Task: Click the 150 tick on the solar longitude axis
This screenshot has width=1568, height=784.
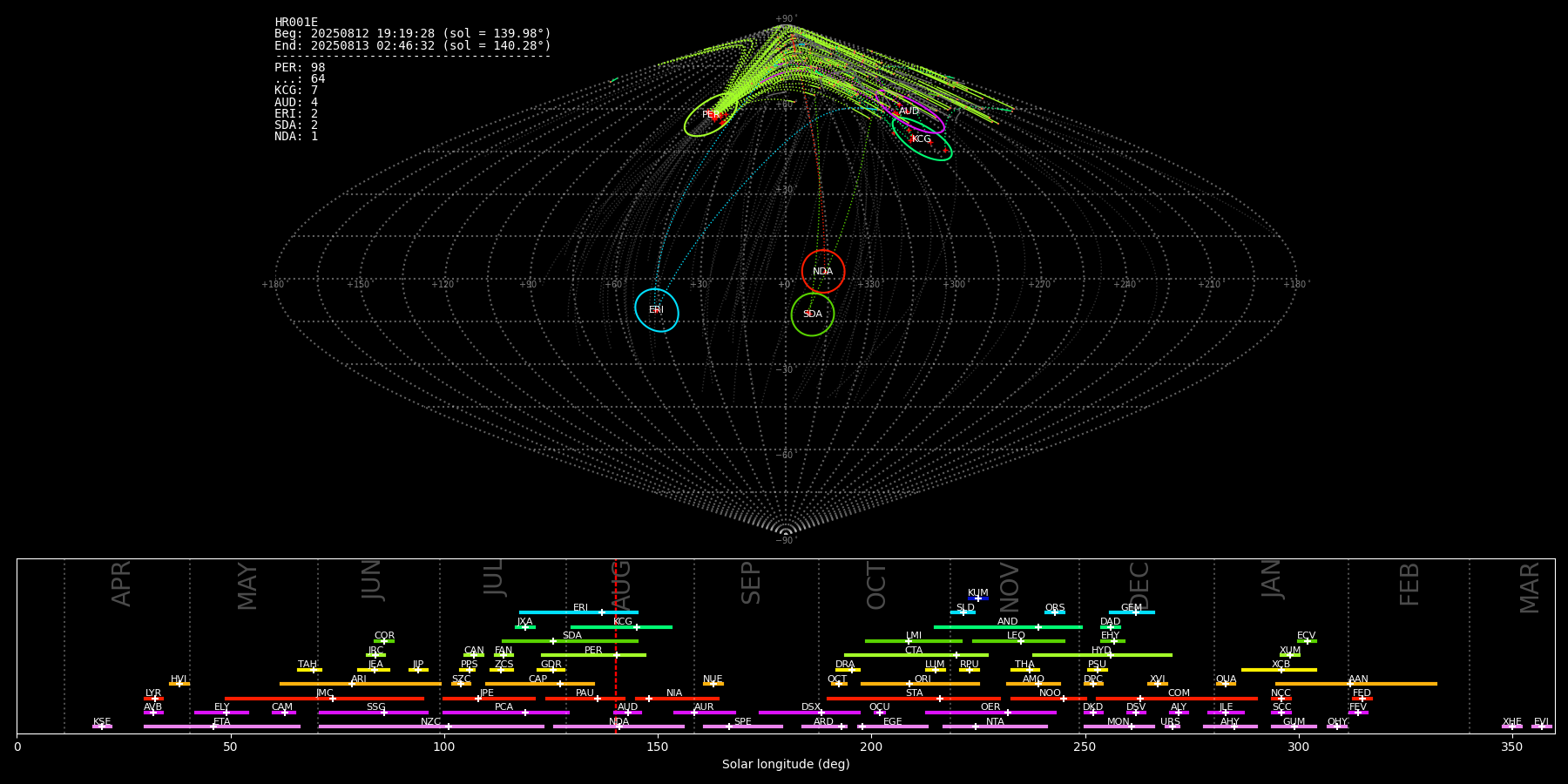Action: [x=658, y=747]
